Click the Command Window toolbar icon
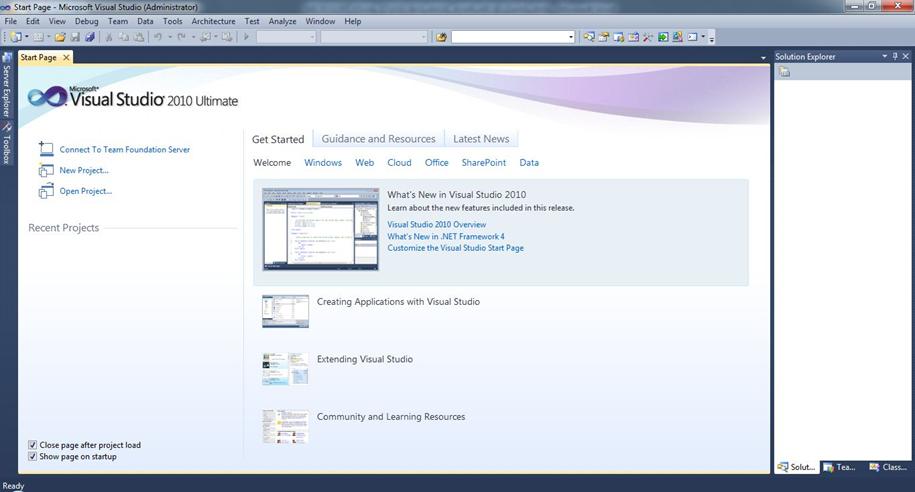915x492 pixels. [x=693, y=37]
